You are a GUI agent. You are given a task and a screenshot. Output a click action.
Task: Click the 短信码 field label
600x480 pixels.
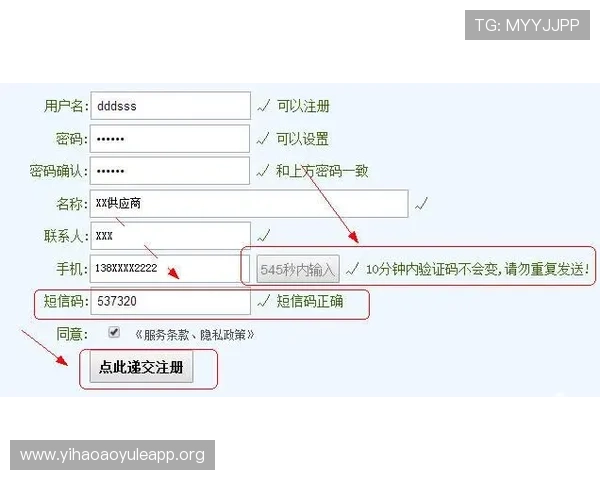point(66,301)
